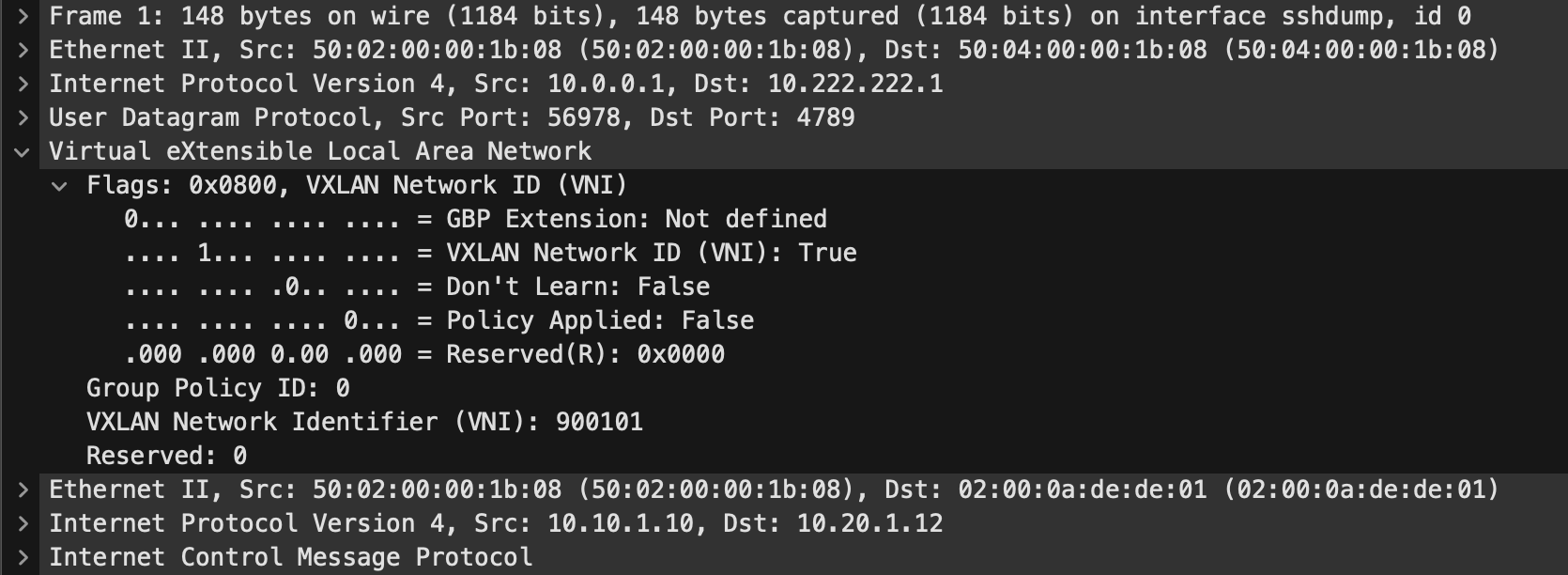Collapse the Flags: 0x0800 arrow

pyautogui.click(x=60, y=185)
